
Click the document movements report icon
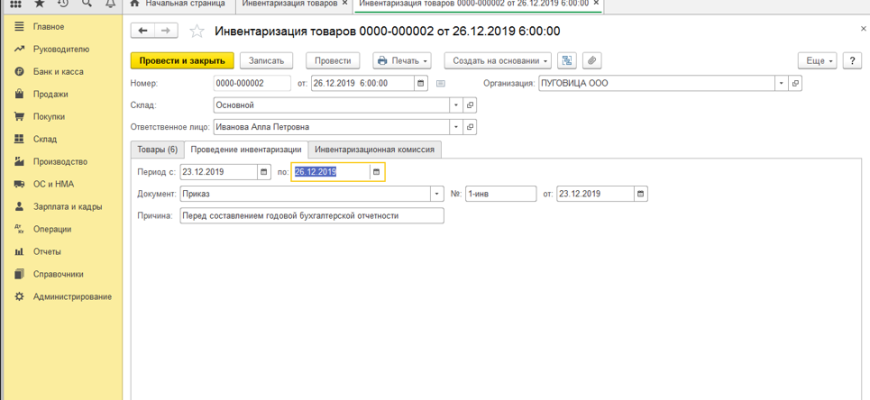tap(567, 61)
